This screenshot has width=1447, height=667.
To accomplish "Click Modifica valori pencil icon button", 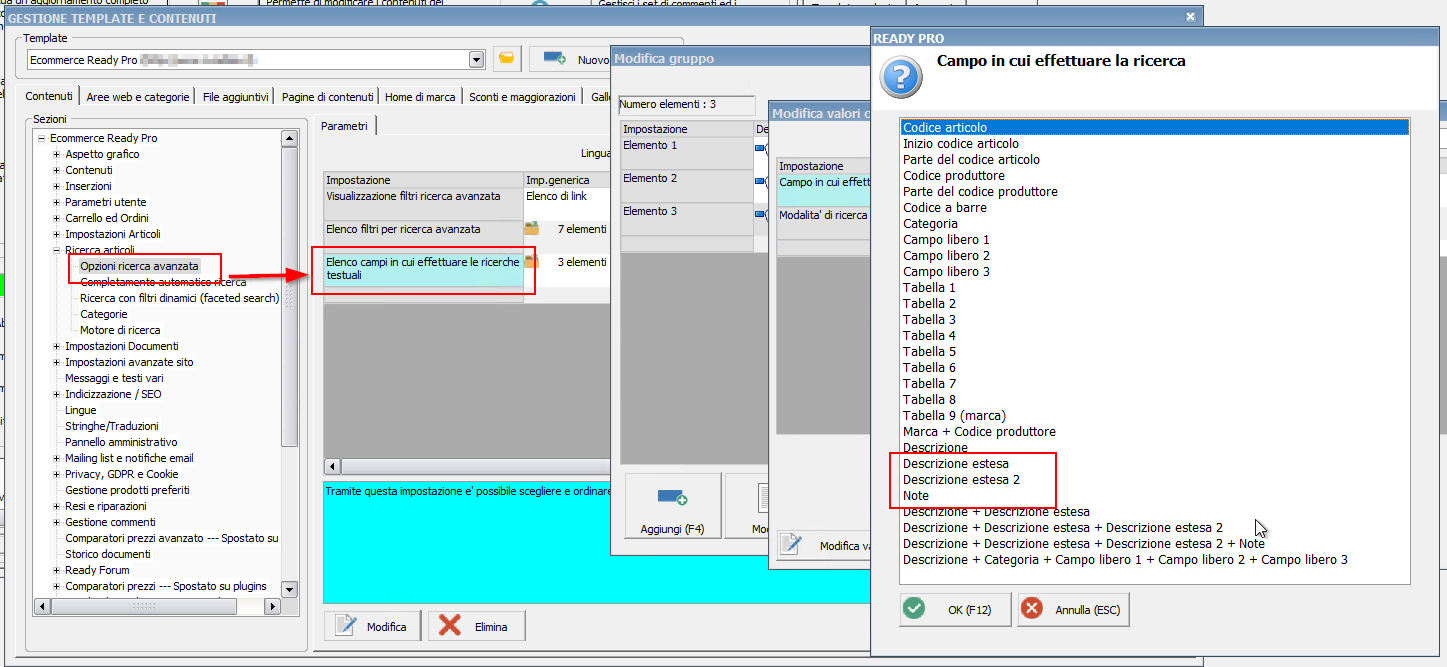I will (790, 544).
